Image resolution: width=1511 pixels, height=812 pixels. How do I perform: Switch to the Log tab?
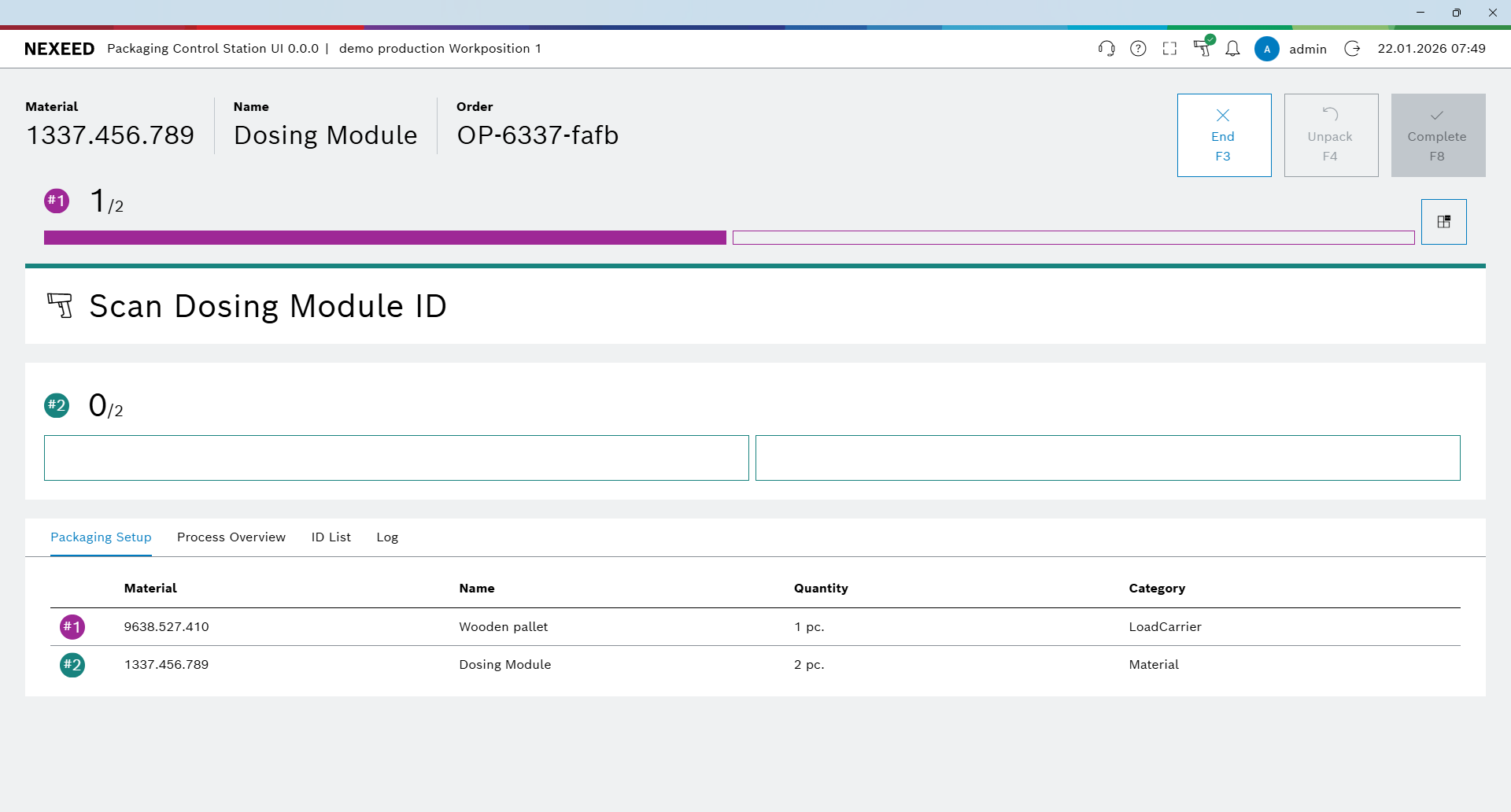tap(387, 537)
